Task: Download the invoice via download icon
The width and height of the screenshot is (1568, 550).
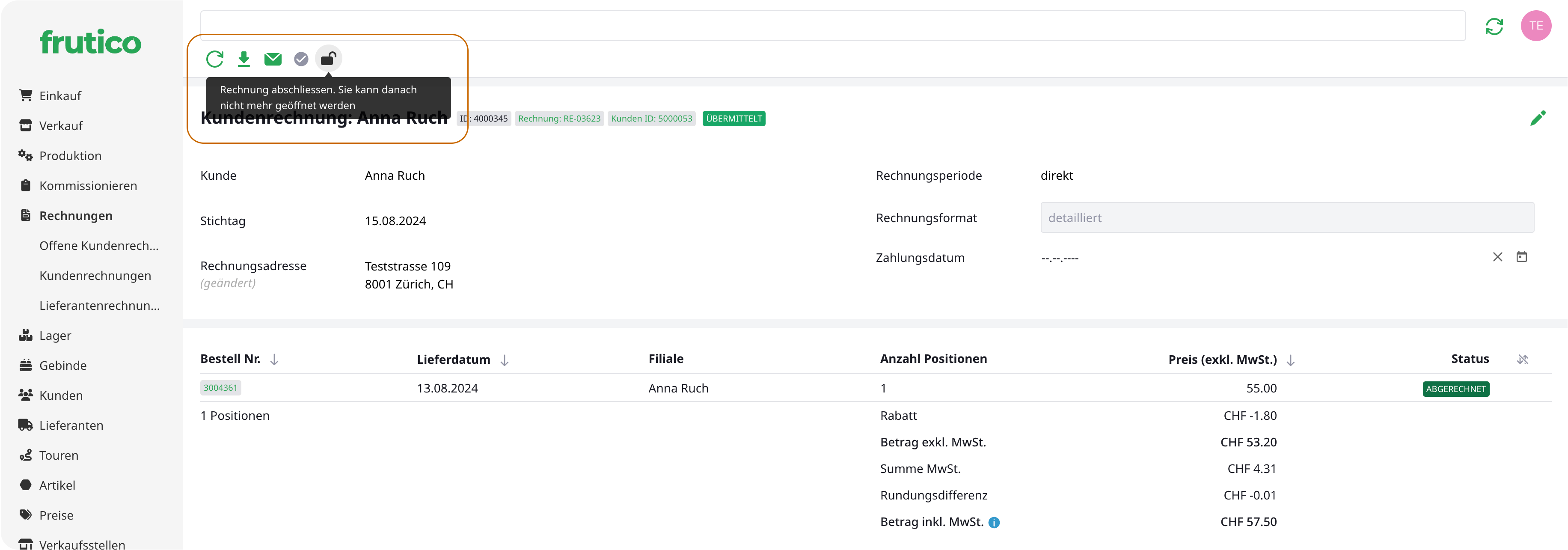Action: click(x=244, y=59)
